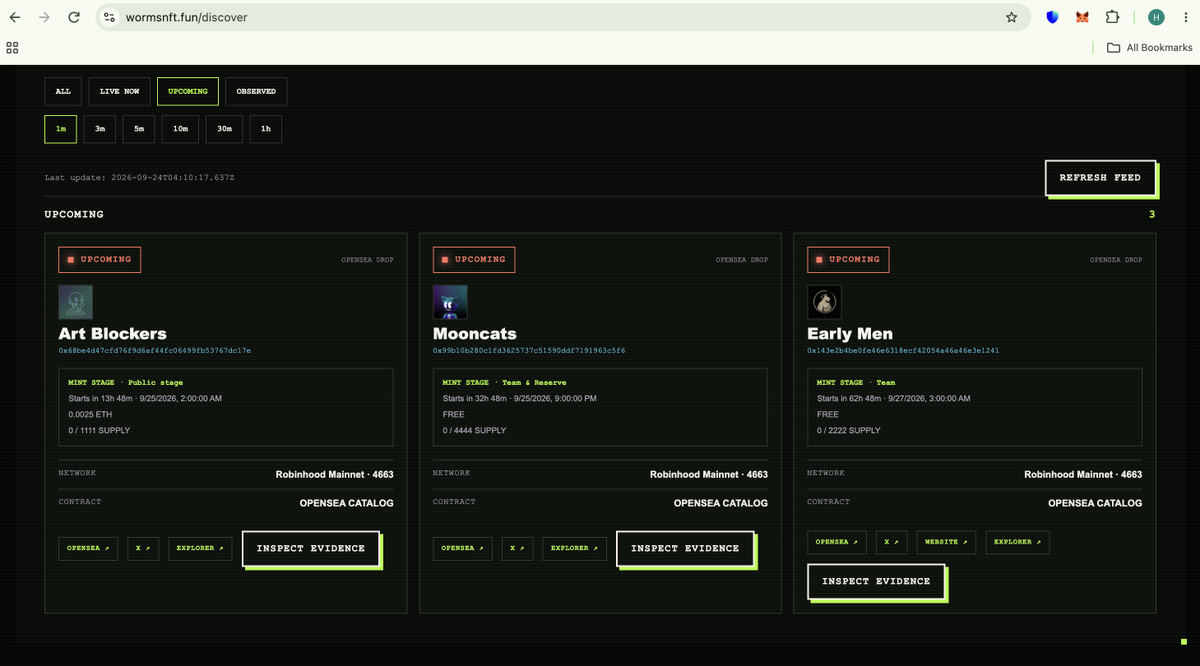The image size is (1200, 666).
Task: Choose the 10m refresh interval
Action: coord(180,129)
